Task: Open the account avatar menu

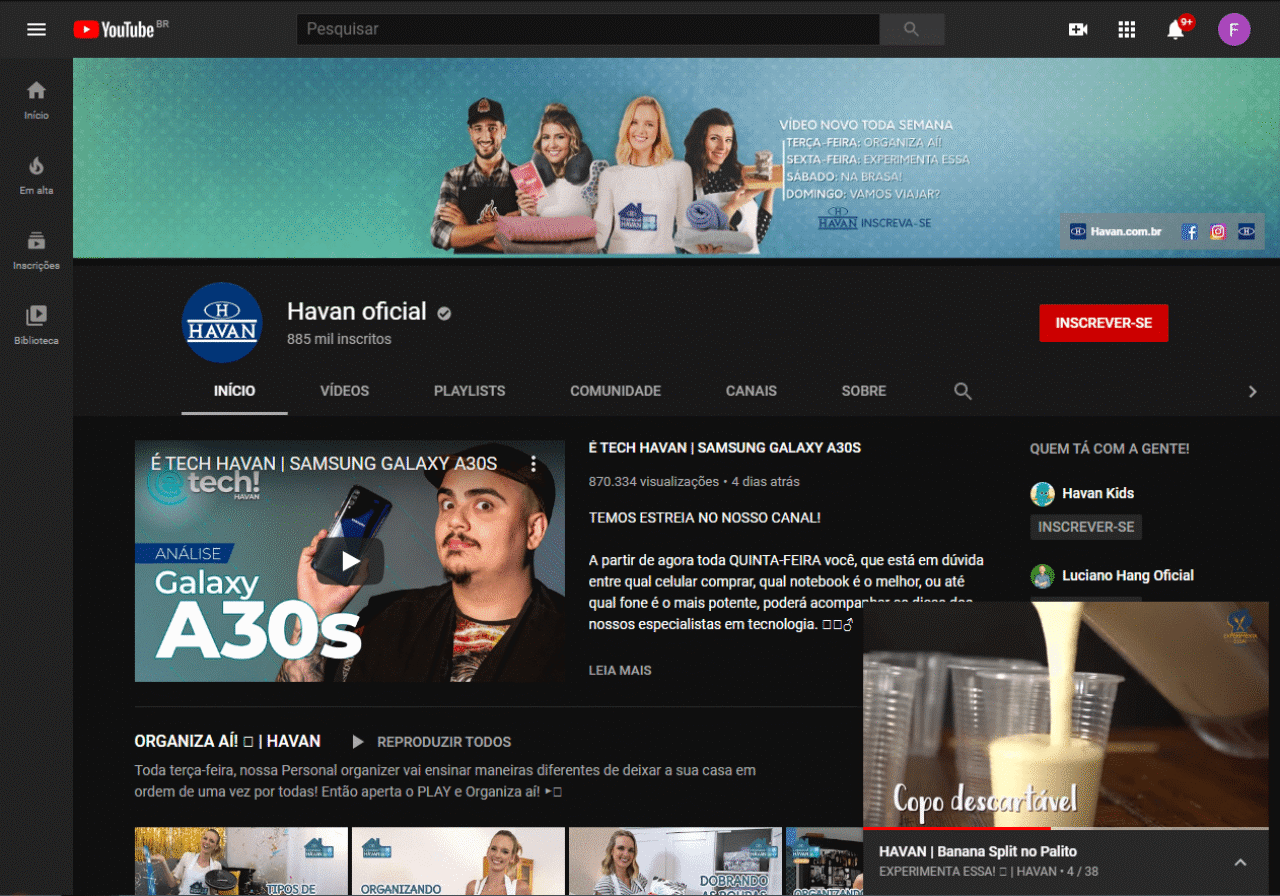Action: click(x=1234, y=29)
